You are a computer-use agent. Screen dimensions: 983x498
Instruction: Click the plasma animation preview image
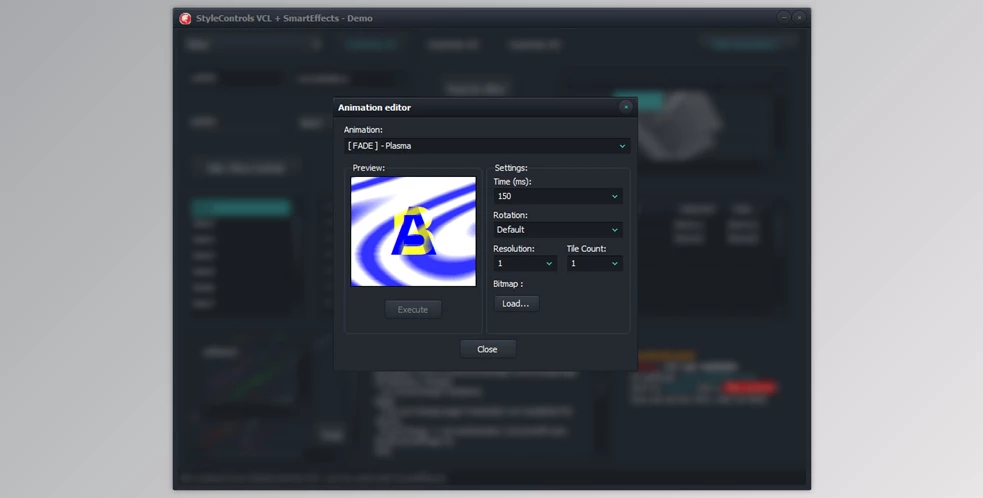point(413,231)
